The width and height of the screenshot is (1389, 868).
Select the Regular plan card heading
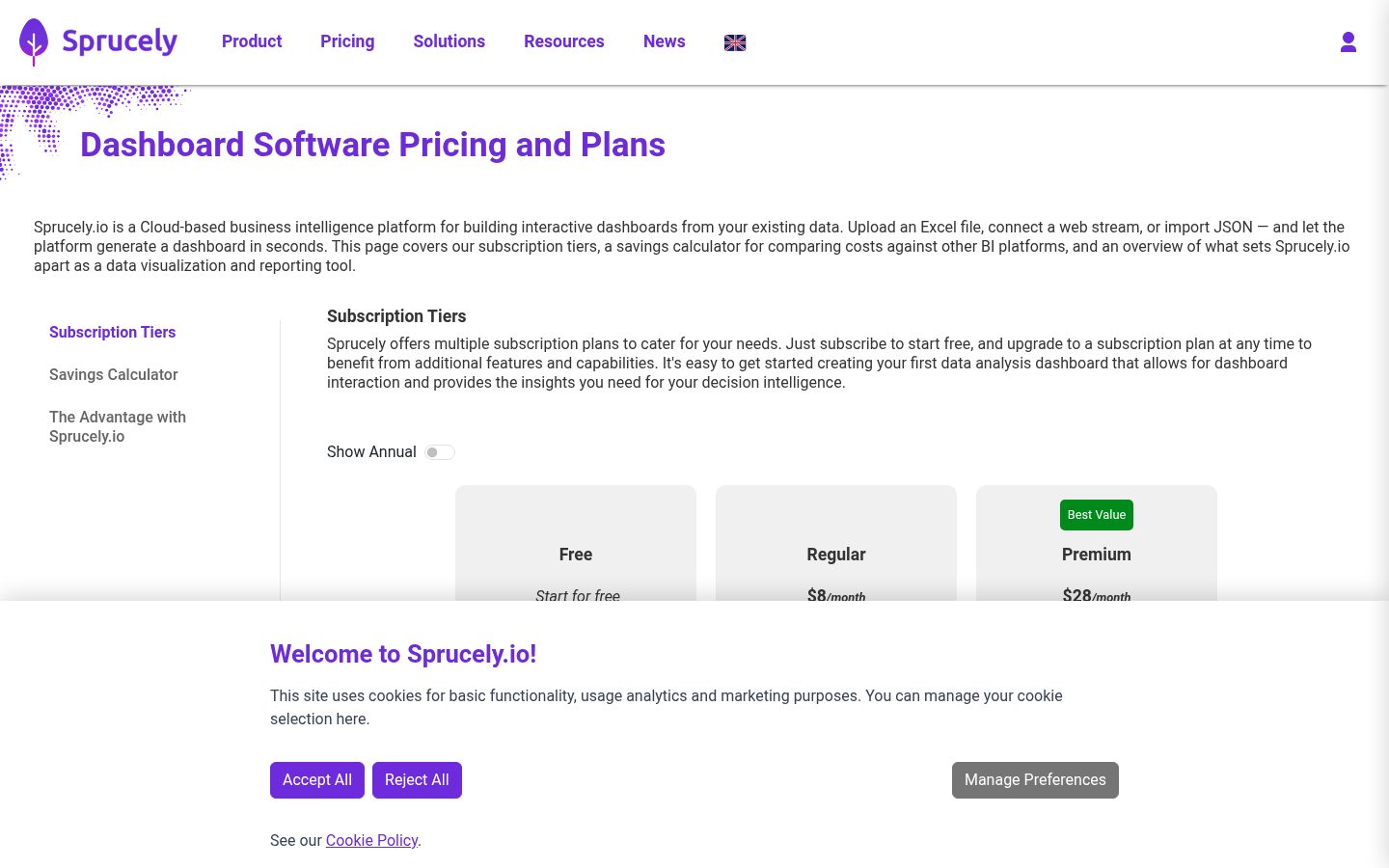pyautogui.click(x=836, y=555)
